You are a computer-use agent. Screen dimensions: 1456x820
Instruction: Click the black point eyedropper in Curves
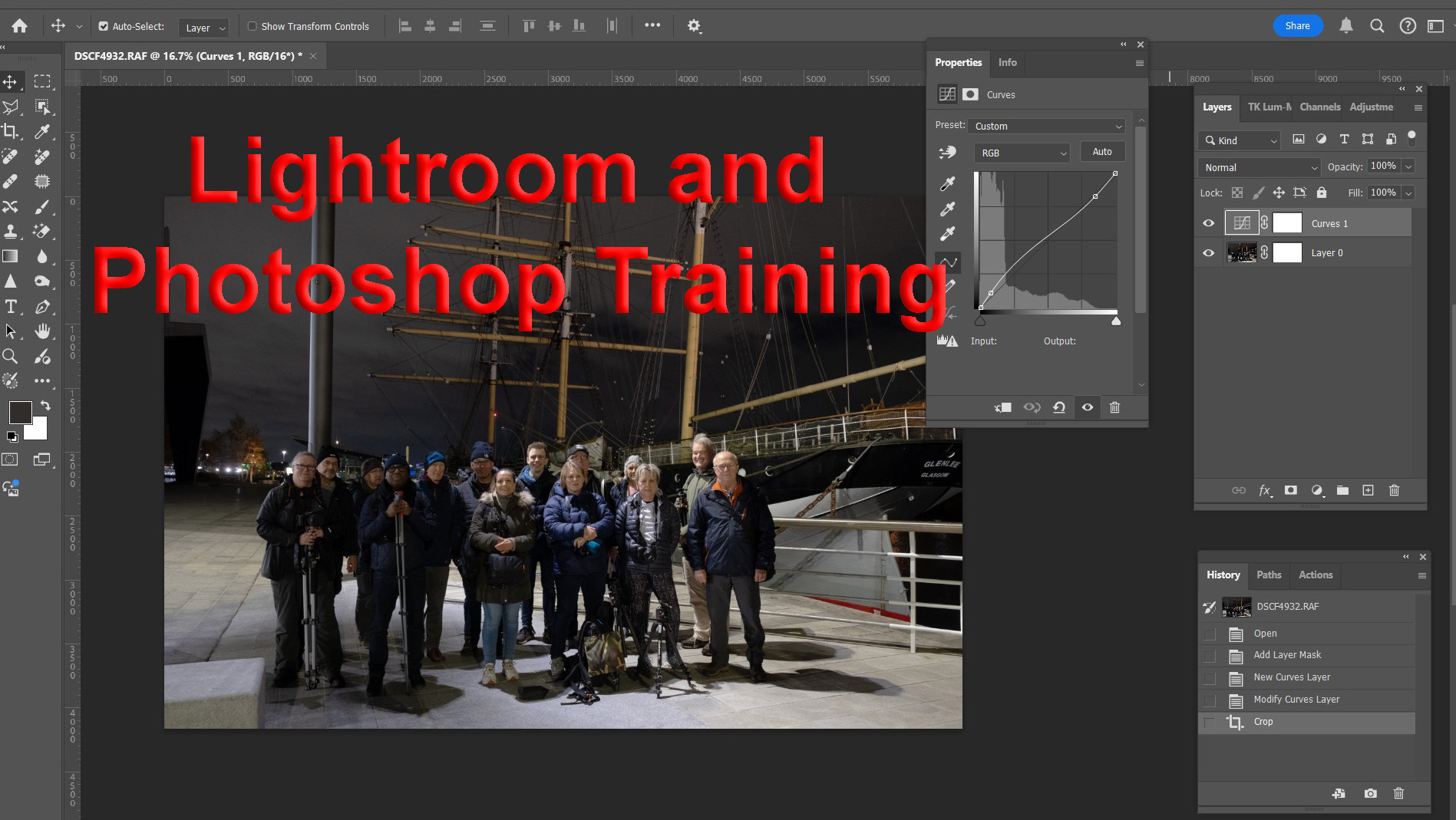click(x=948, y=183)
